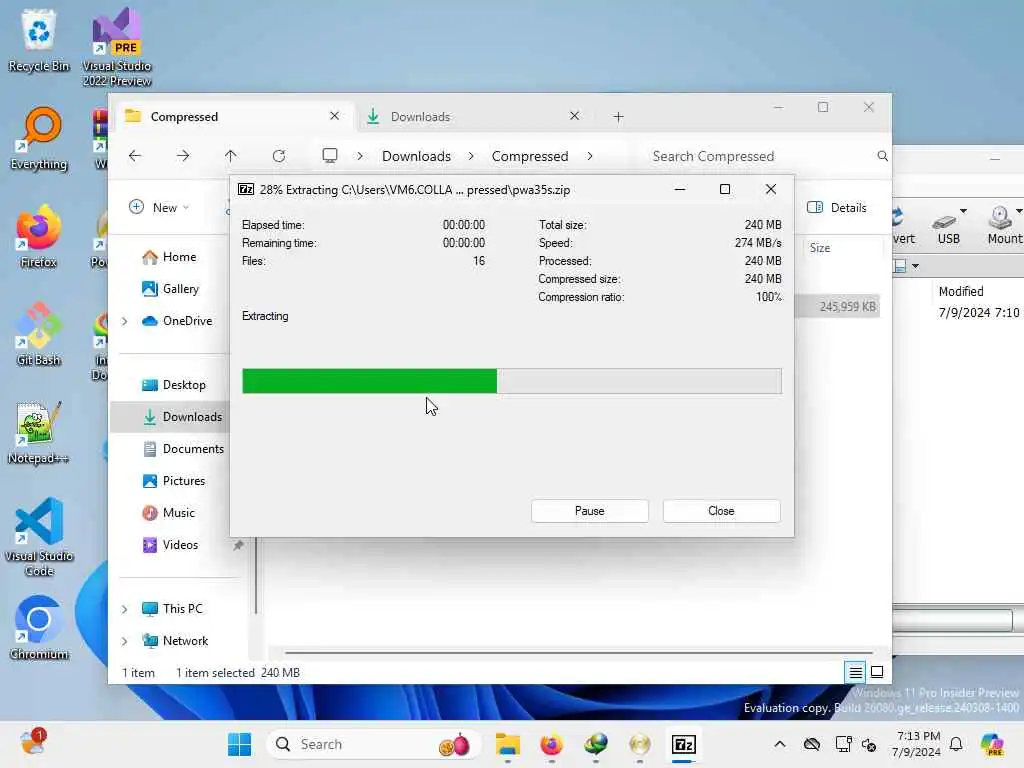
Task: Refresh the Compressed folder view
Action: coord(279,155)
